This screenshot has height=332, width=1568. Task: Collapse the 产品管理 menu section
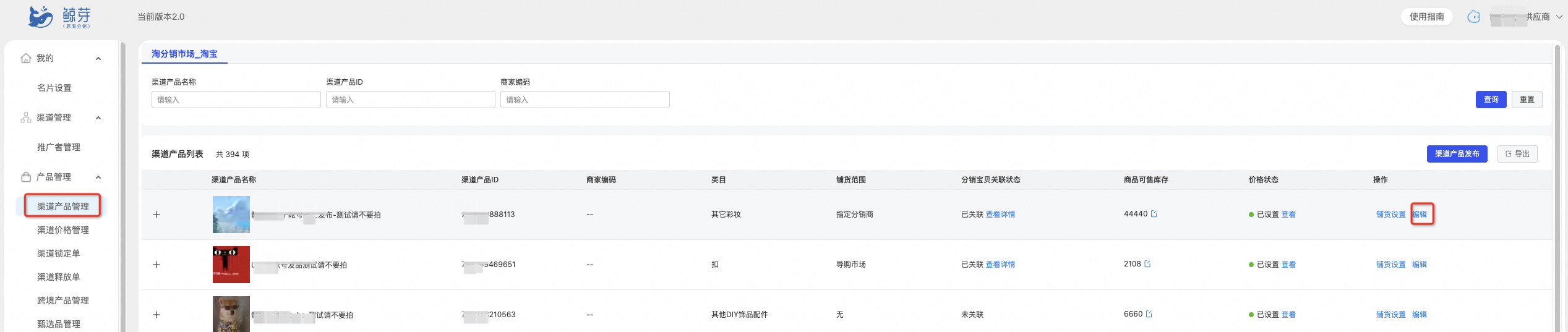click(x=98, y=177)
